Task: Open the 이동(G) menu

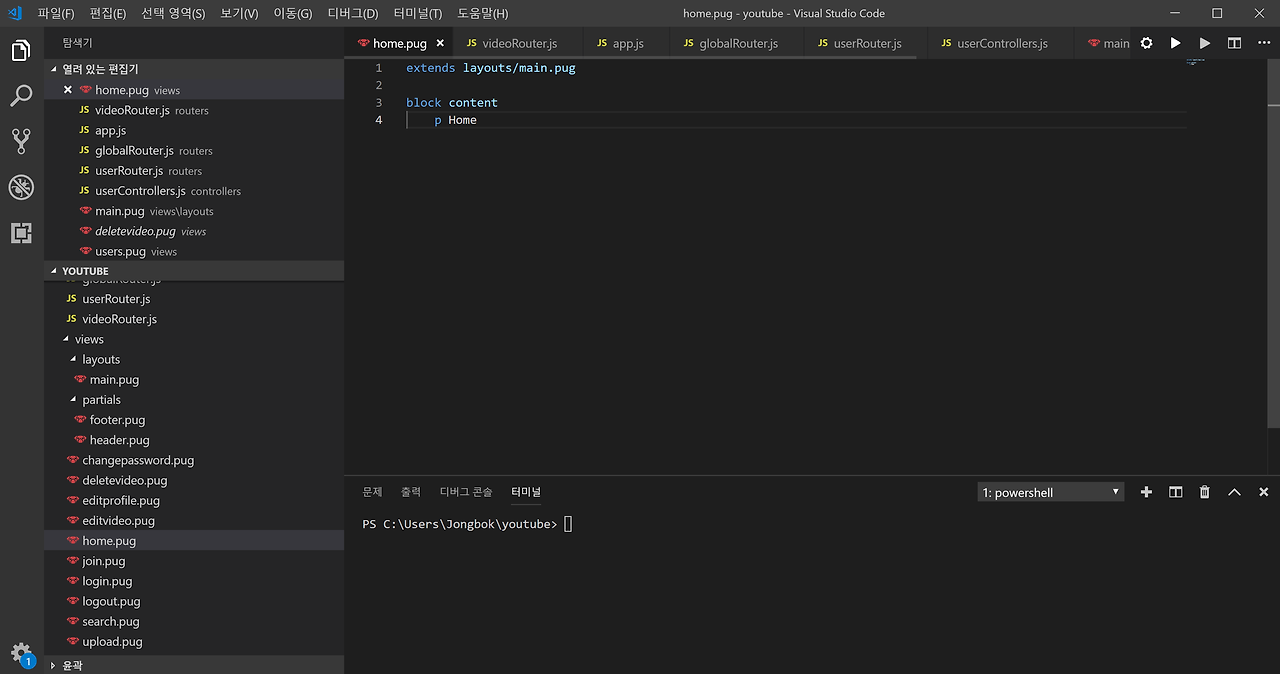Action: pos(293,13)
